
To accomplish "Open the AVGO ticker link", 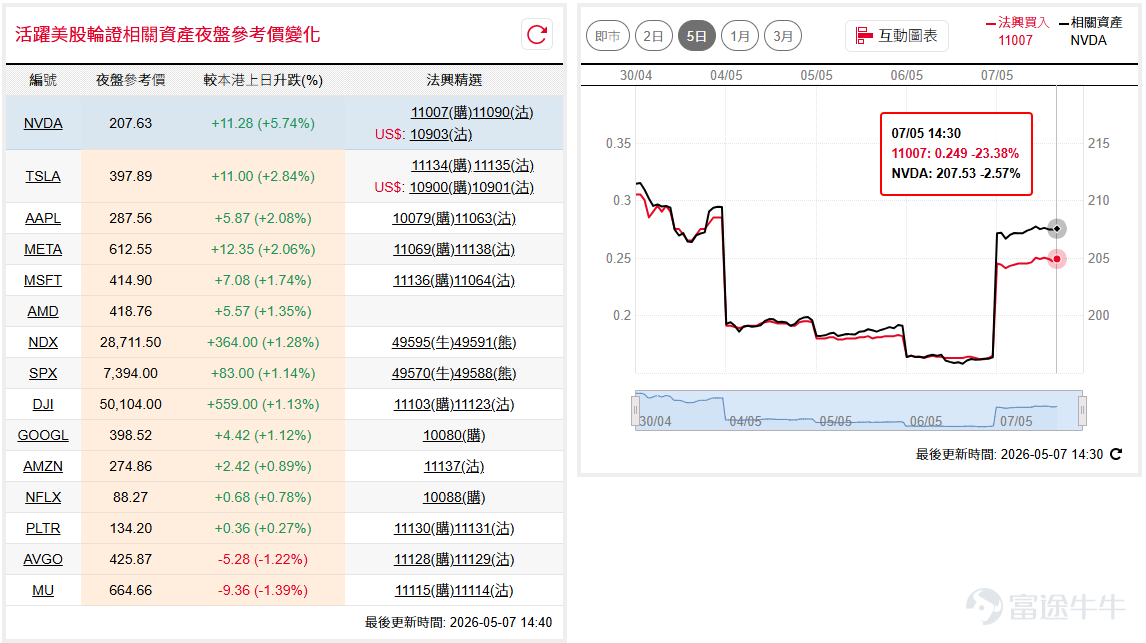I will [43, 559].
